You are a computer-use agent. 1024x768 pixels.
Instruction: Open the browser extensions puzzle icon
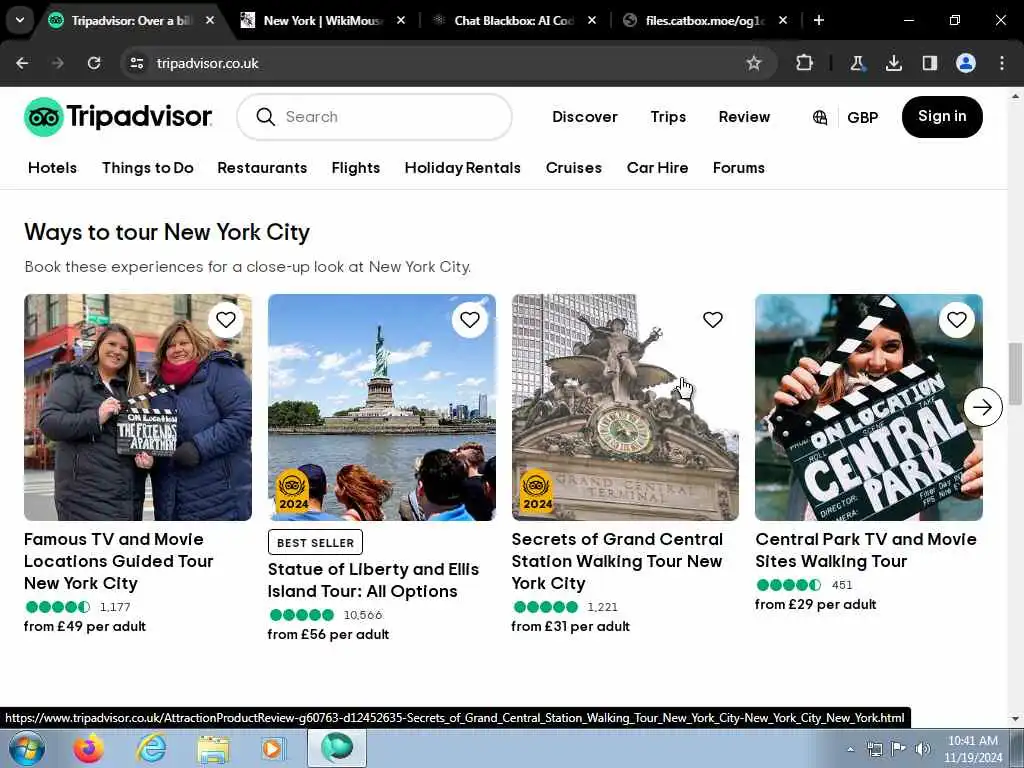coord(805,63)
